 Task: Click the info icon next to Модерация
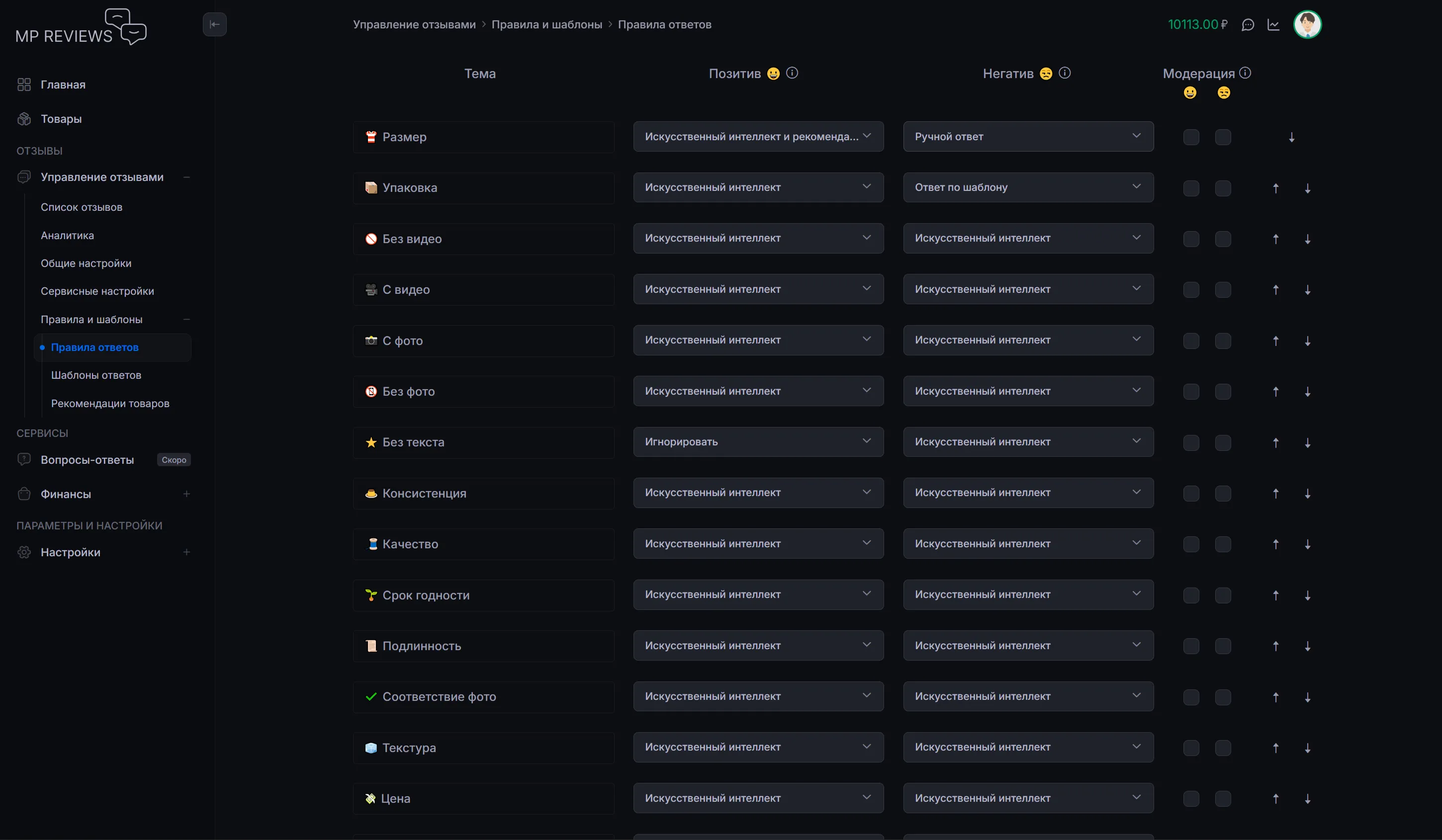point(1245,73)
